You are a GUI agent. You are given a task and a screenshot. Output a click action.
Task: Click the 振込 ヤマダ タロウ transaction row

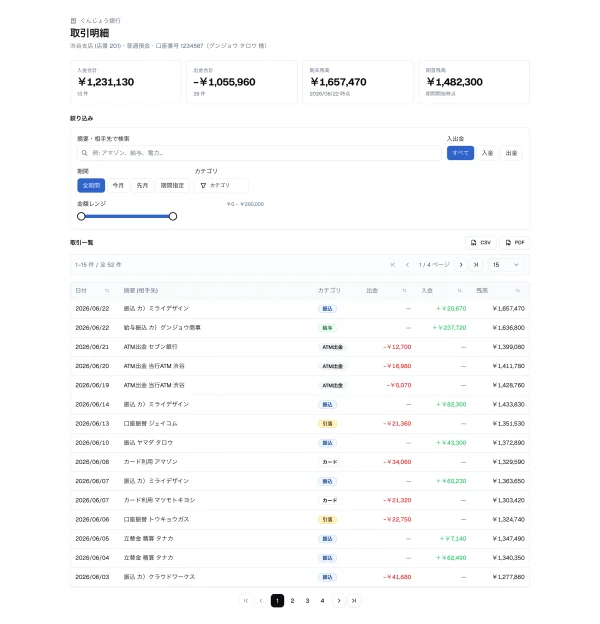coord(300,443)
